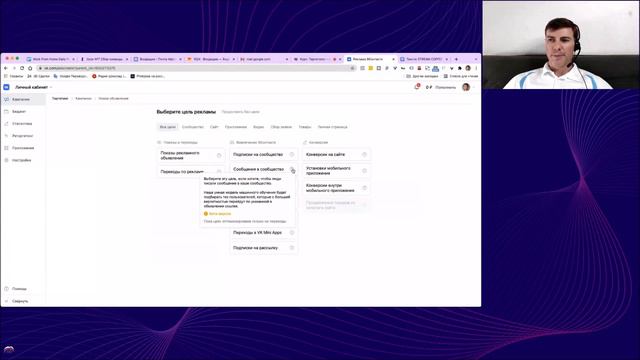
Task: Choose Установки мобильного приложения goal
Action: pos(336,171)
